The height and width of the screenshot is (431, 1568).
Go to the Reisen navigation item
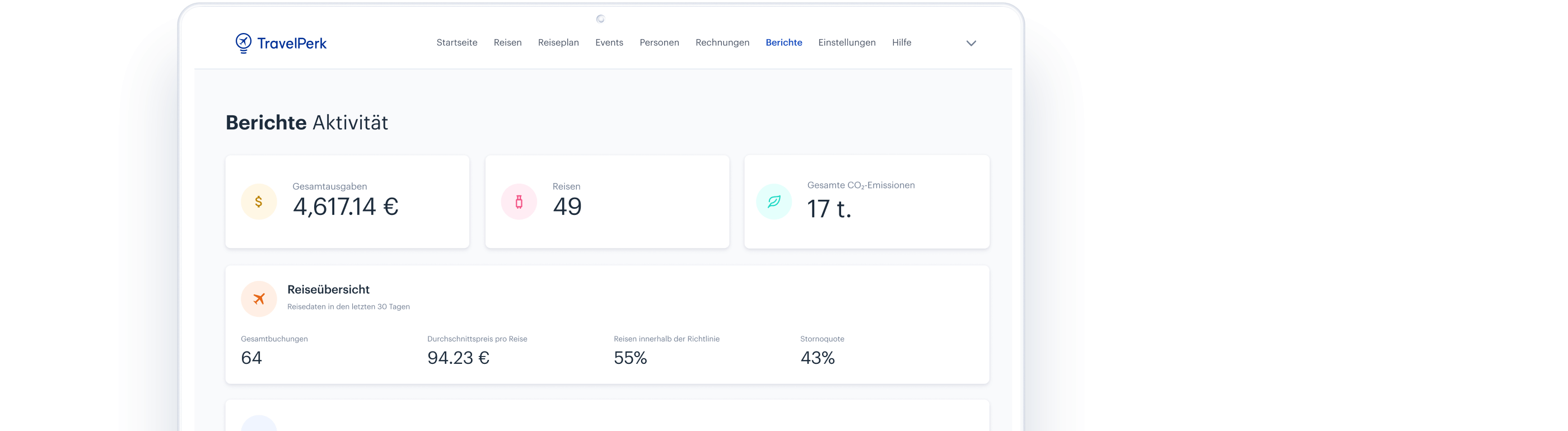[508, 43]
